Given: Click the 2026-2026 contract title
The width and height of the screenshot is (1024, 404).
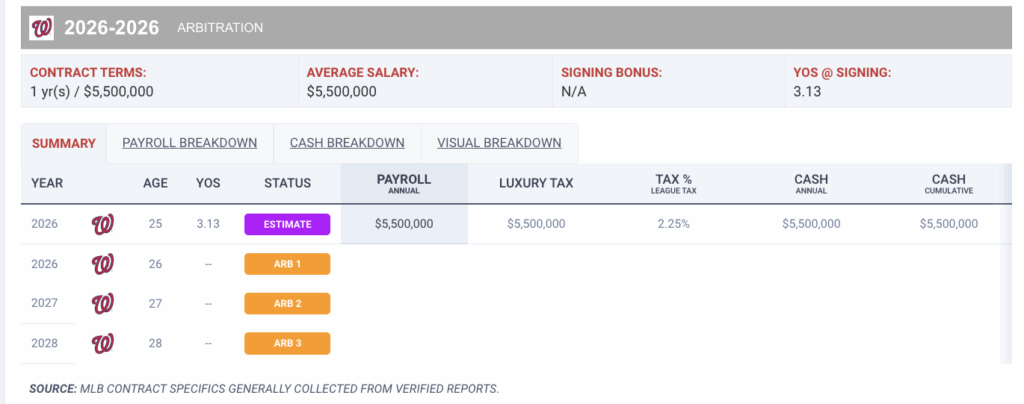Looking at the screenshot, I should 112,28.
